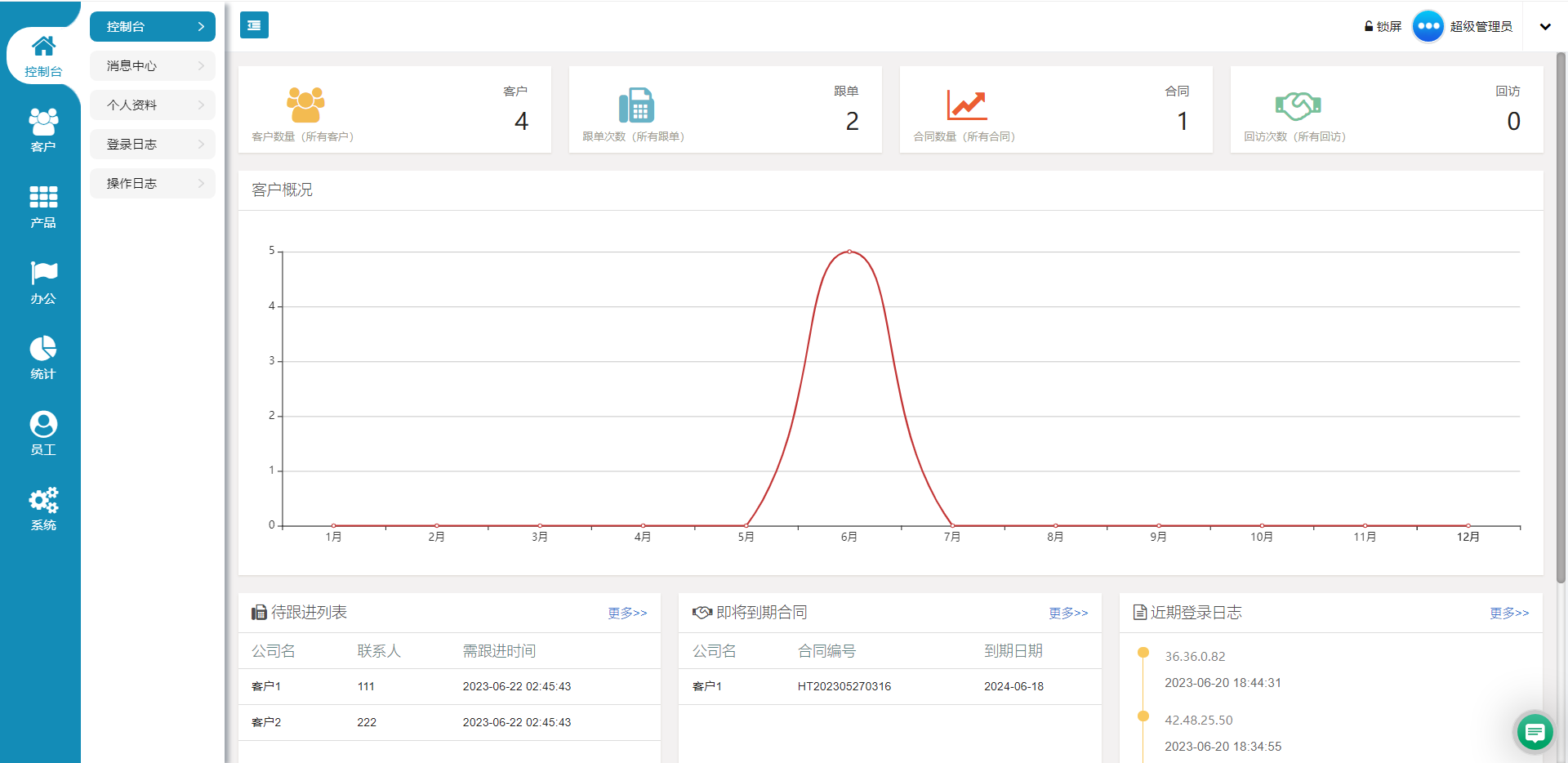The image size is (1568, 763).
Task: Toggle the sidebar collapse menu icon
Action: [254, 25]
